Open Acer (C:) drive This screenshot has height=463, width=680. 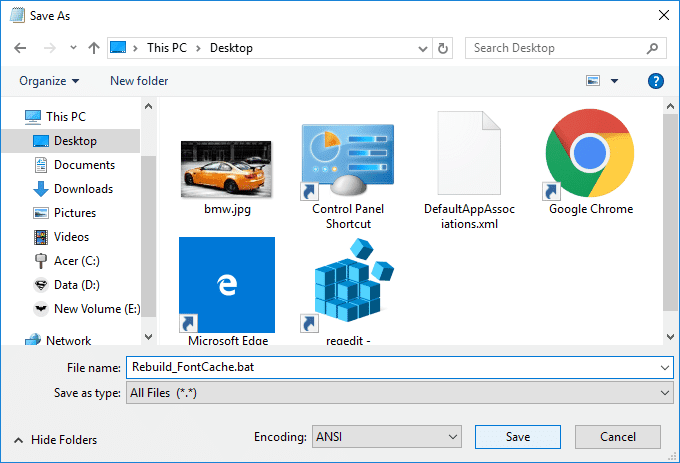[66, 261]
